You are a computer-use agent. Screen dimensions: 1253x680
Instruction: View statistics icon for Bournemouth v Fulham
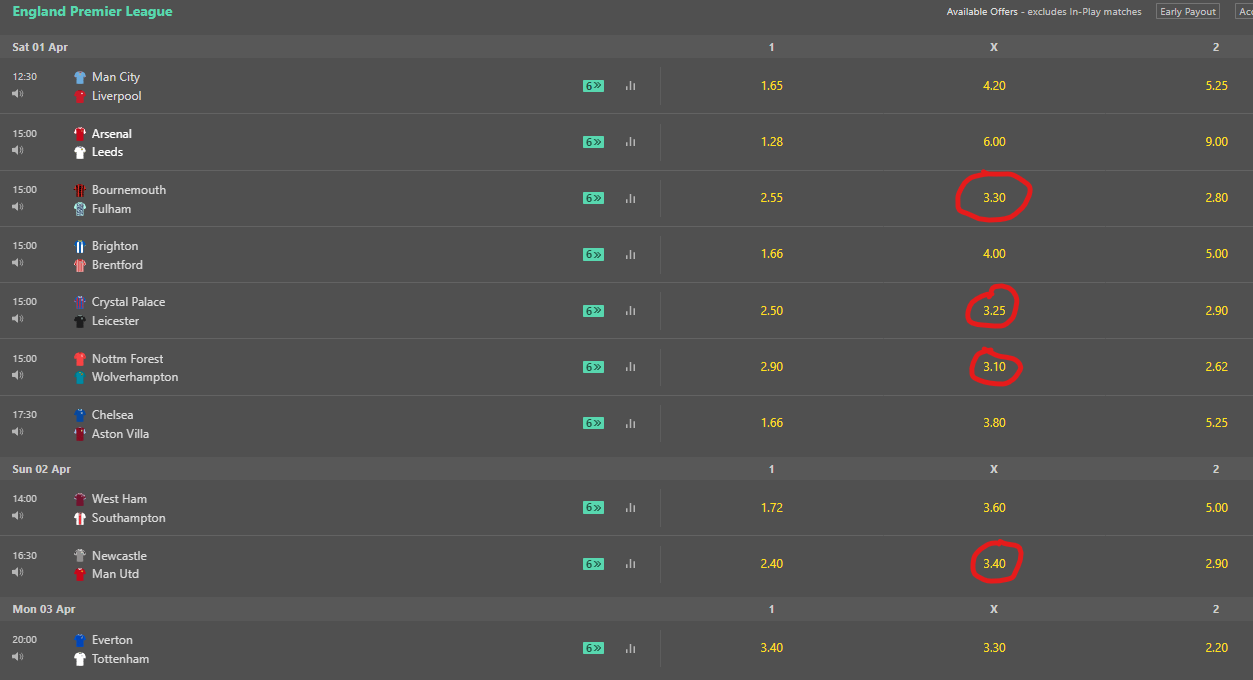(x=630, y=198)
